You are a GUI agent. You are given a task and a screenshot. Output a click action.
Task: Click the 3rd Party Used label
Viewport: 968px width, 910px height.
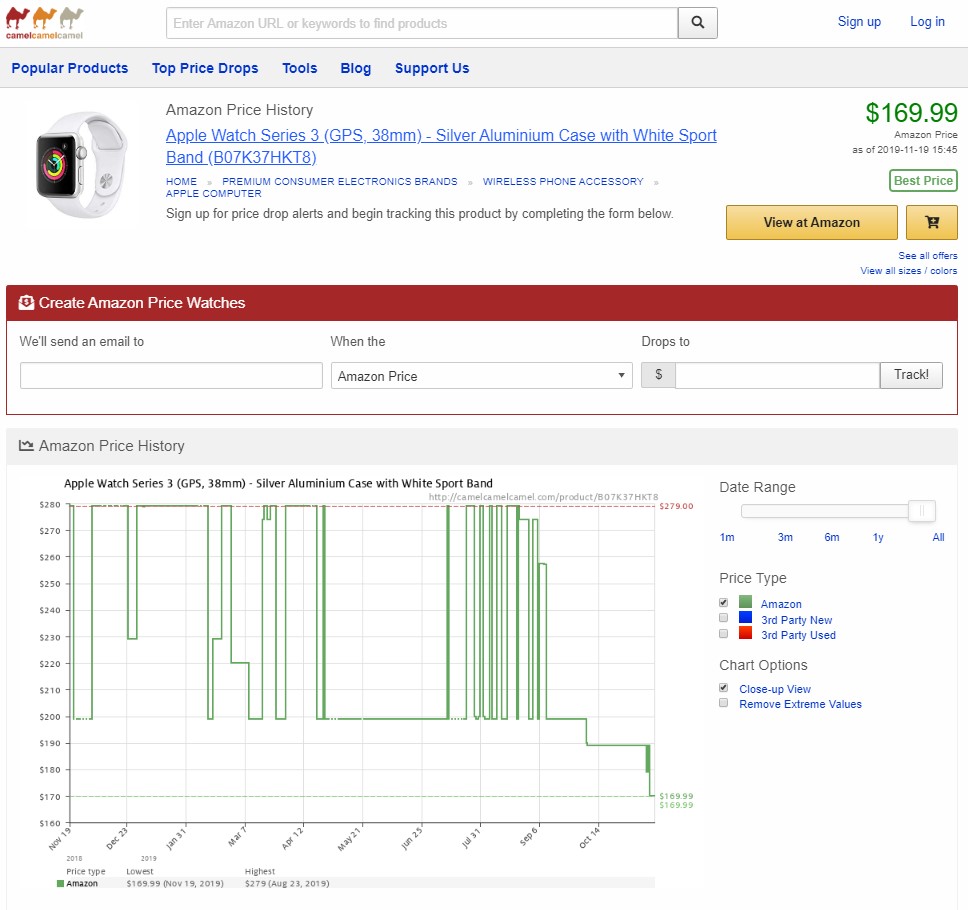click(798, 635)
